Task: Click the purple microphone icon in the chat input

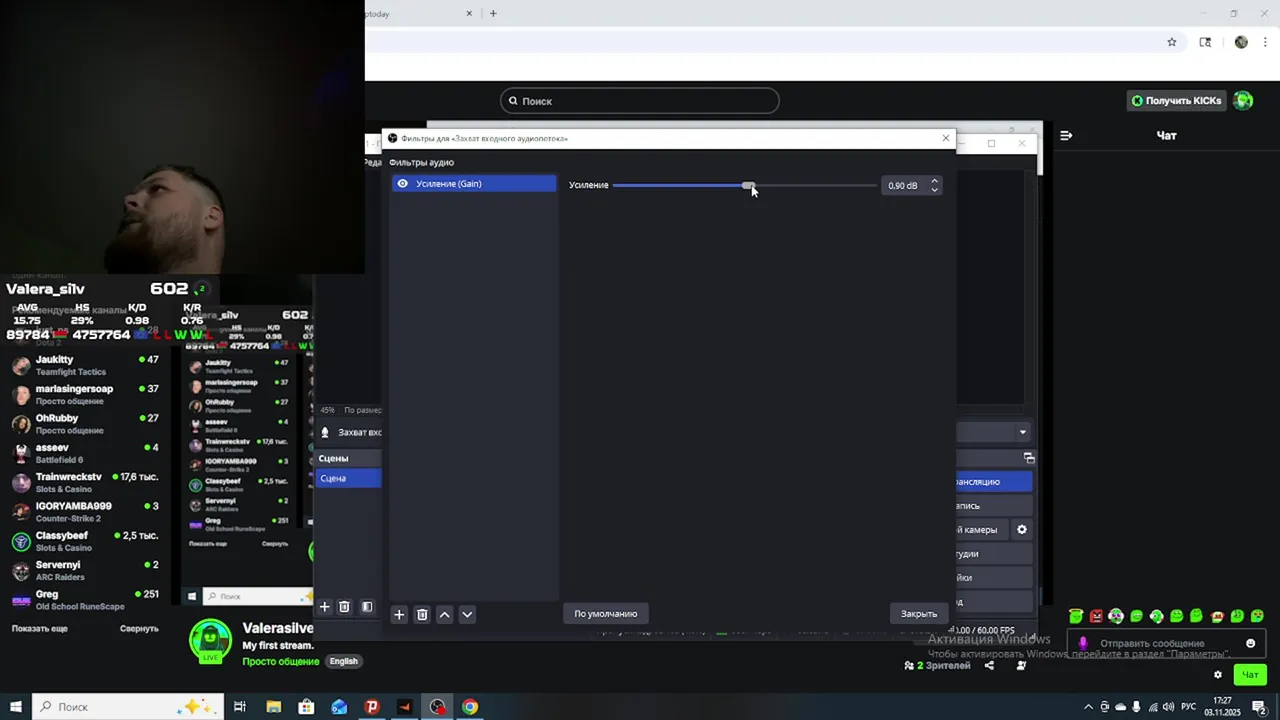Action: [x=1082, y=643]
